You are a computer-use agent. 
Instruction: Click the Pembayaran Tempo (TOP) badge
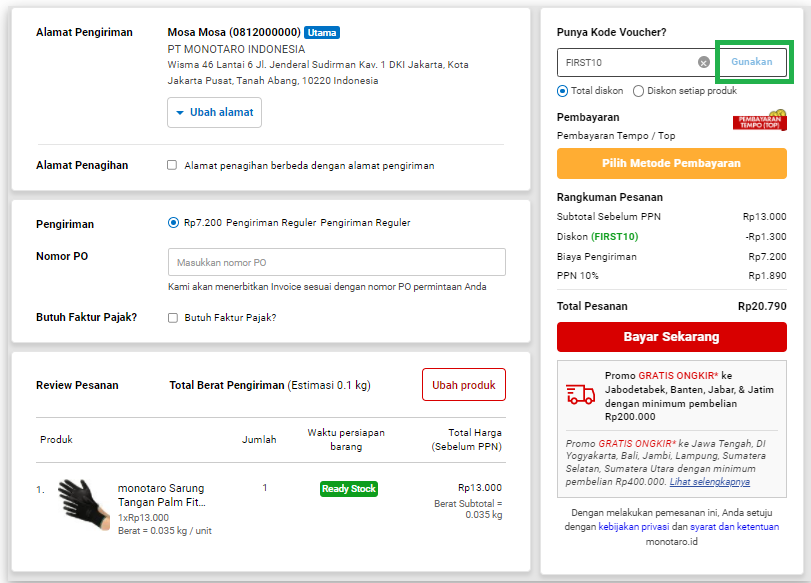[x=758, y=119]
